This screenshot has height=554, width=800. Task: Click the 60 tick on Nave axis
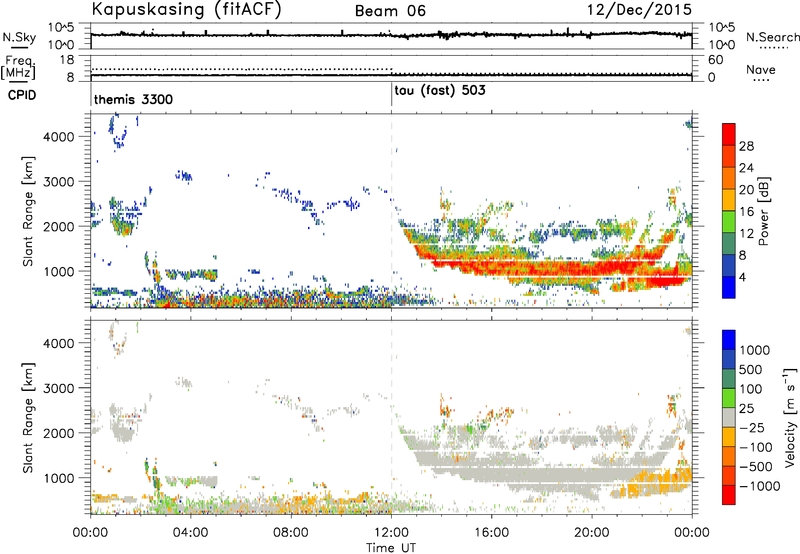(x=715, y=60)
